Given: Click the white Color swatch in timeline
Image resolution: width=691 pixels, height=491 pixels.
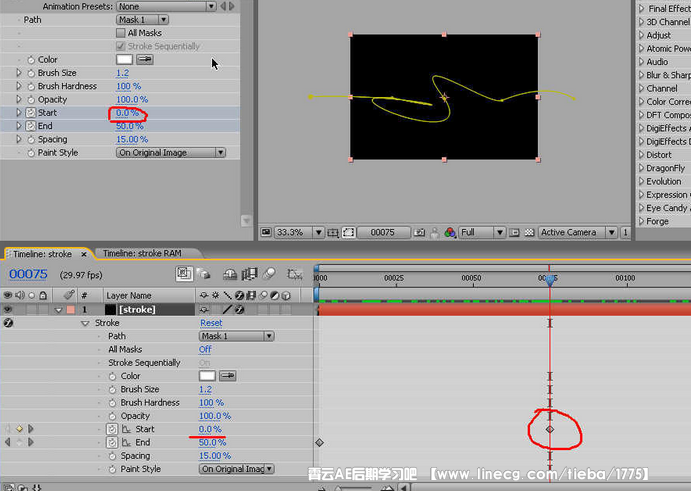Looking at the screenshot, I should pyautogui.click(x=207, y=376).
